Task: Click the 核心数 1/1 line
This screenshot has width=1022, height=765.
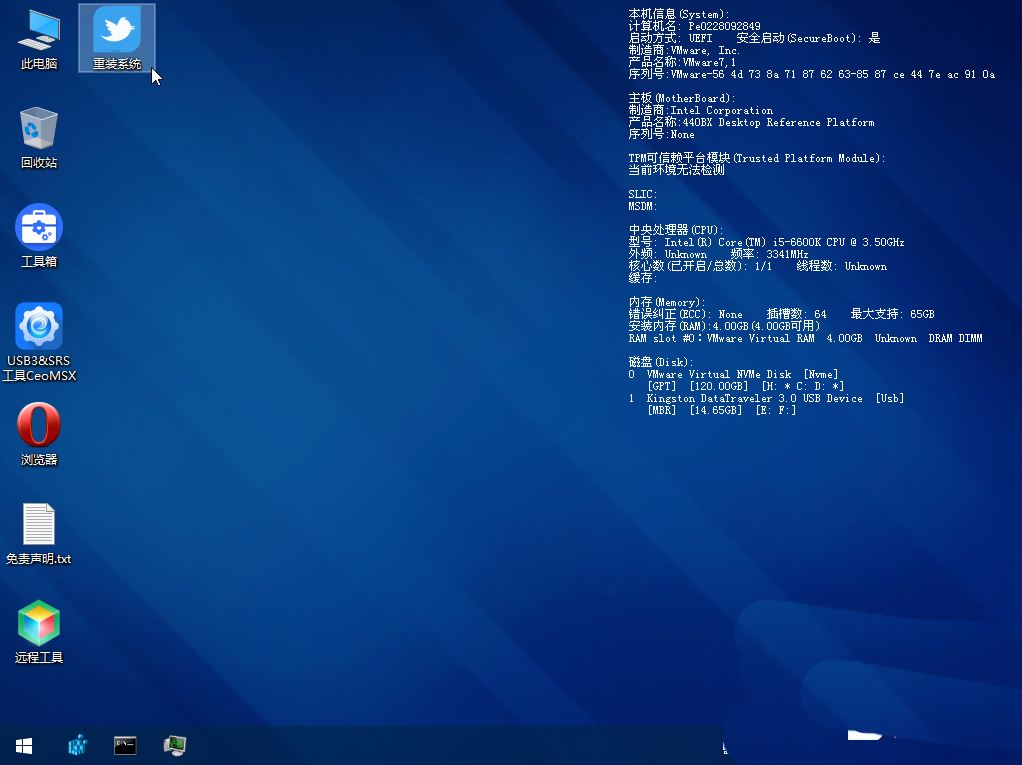Action: (757, 266)
